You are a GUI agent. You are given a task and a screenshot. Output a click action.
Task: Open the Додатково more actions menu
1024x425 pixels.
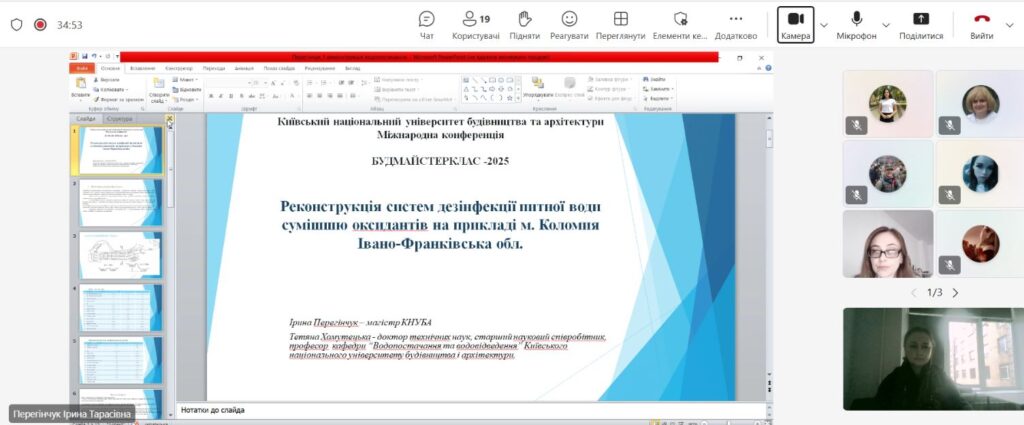pos(736,24)
